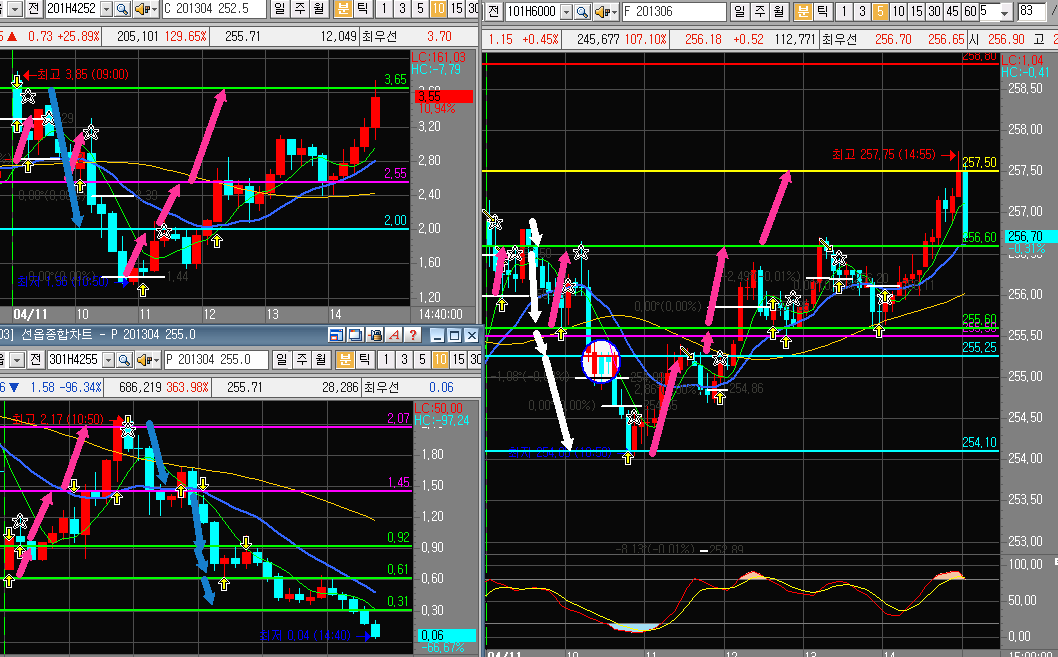Choose 15-minute interval in C 201304 chart
The width and height of the screenshot is (1058, 657).
click(457, 9)
